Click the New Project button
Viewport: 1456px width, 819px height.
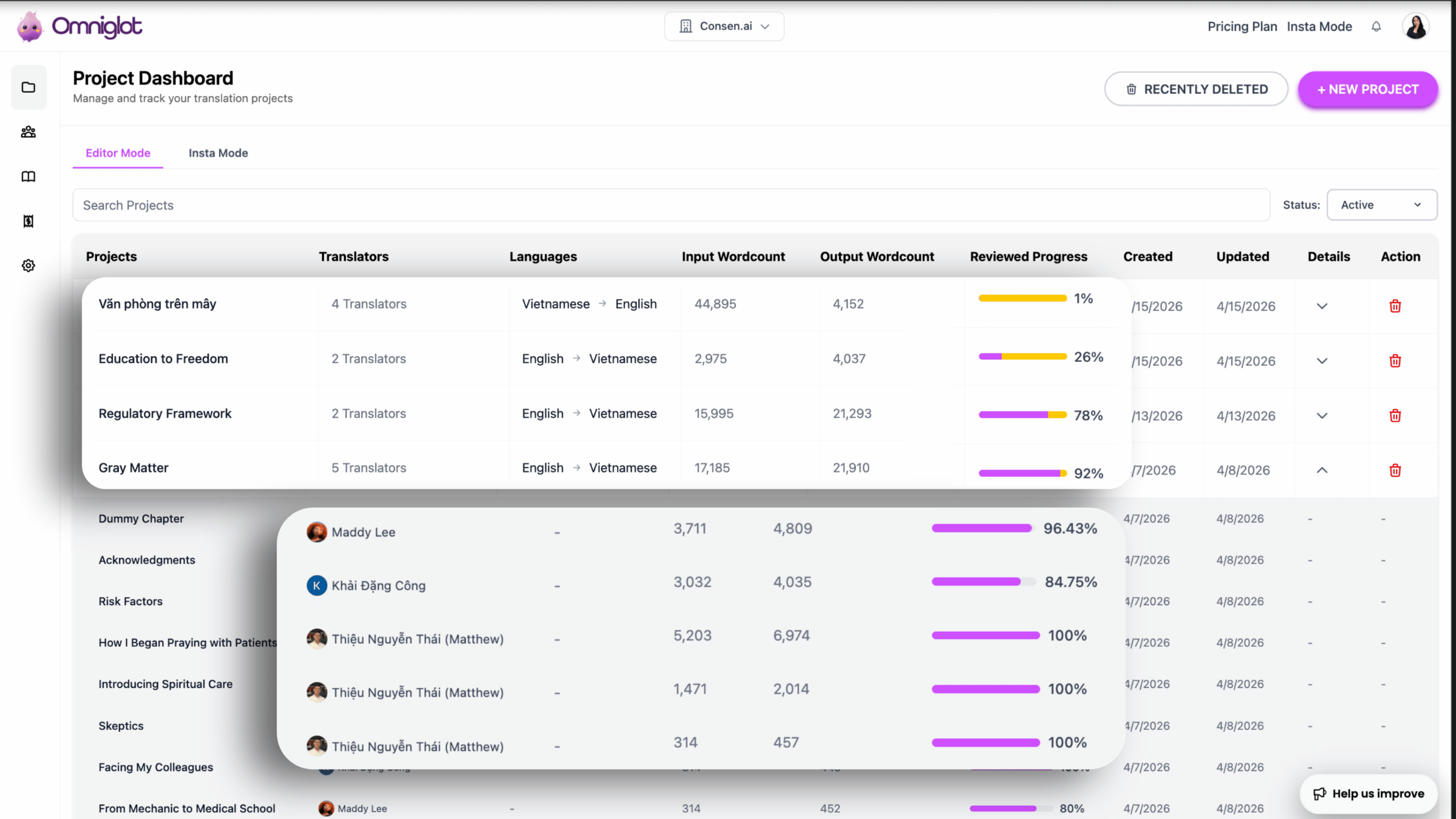[x=1367, y=89]
